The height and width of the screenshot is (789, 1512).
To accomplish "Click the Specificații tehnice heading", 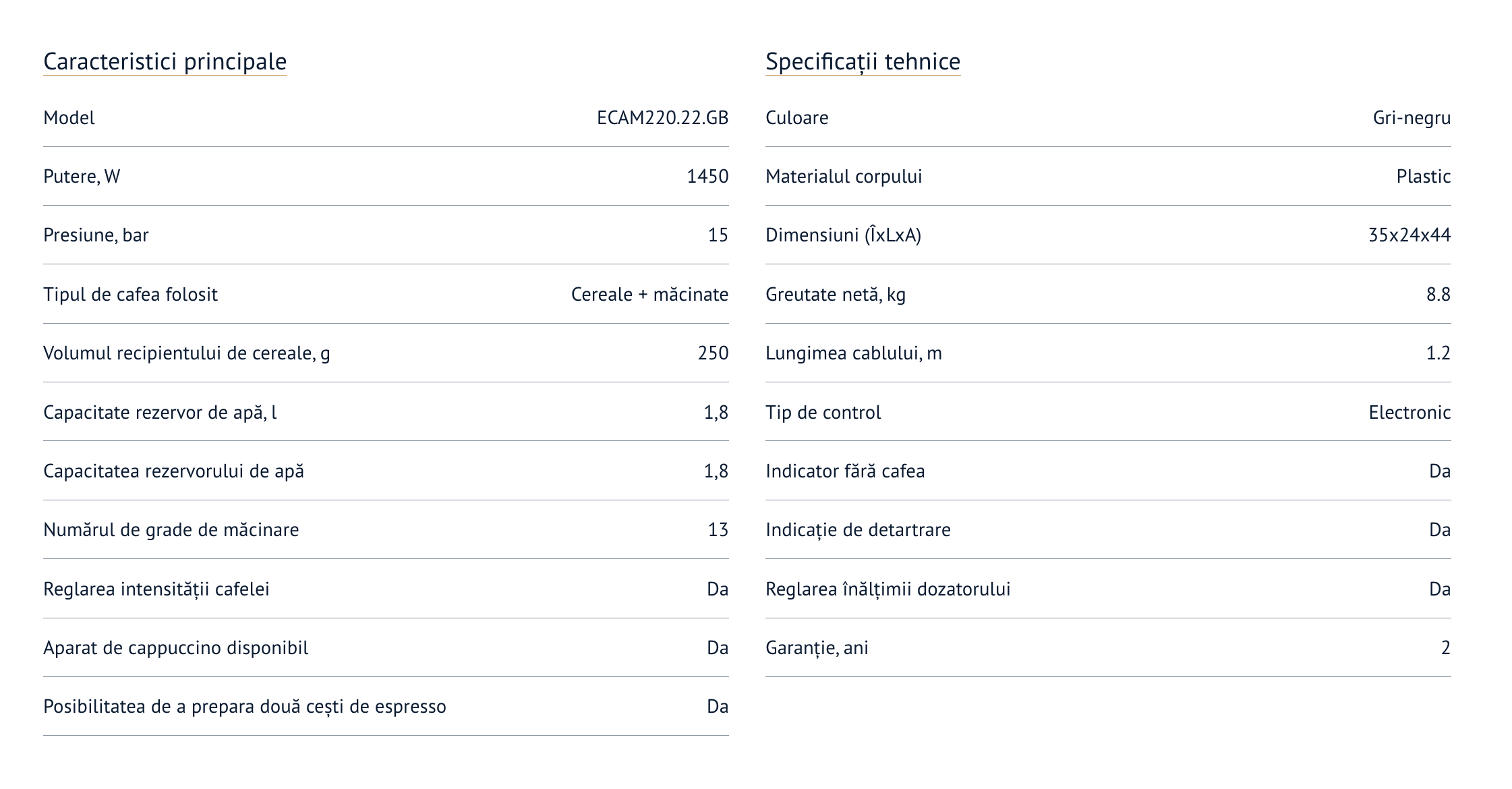I will [x=863, y=61].
